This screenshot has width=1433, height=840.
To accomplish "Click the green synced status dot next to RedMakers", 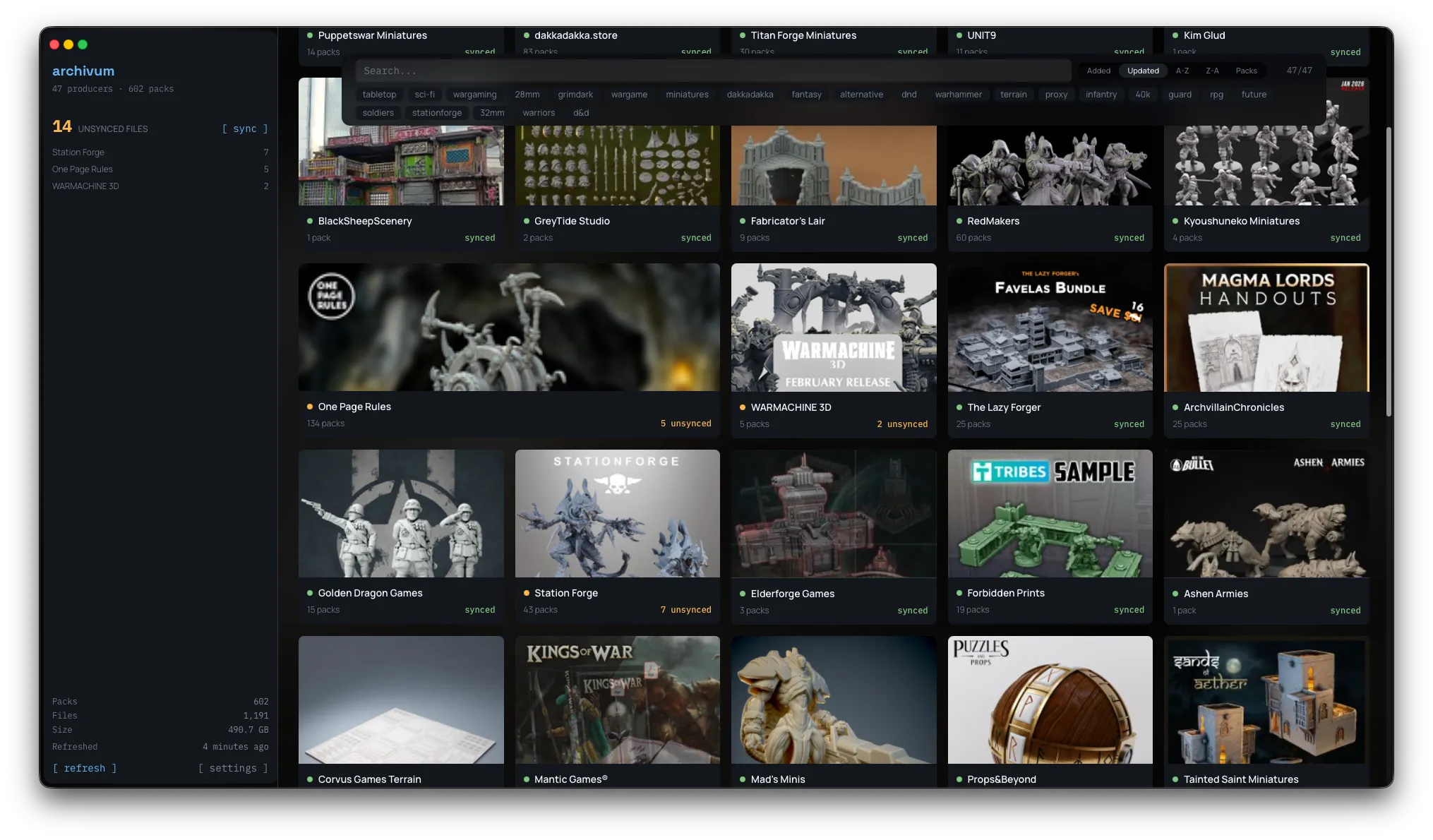I will point(959,221).
